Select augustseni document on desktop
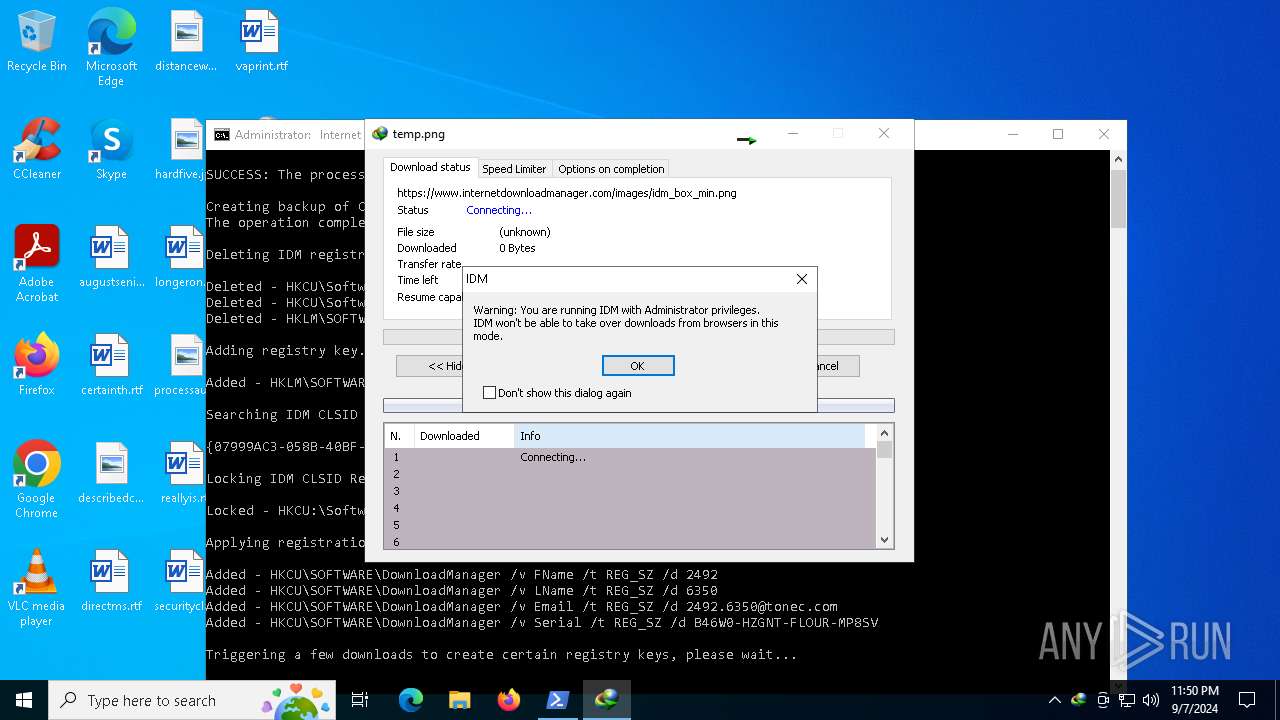 coord(111,258)
